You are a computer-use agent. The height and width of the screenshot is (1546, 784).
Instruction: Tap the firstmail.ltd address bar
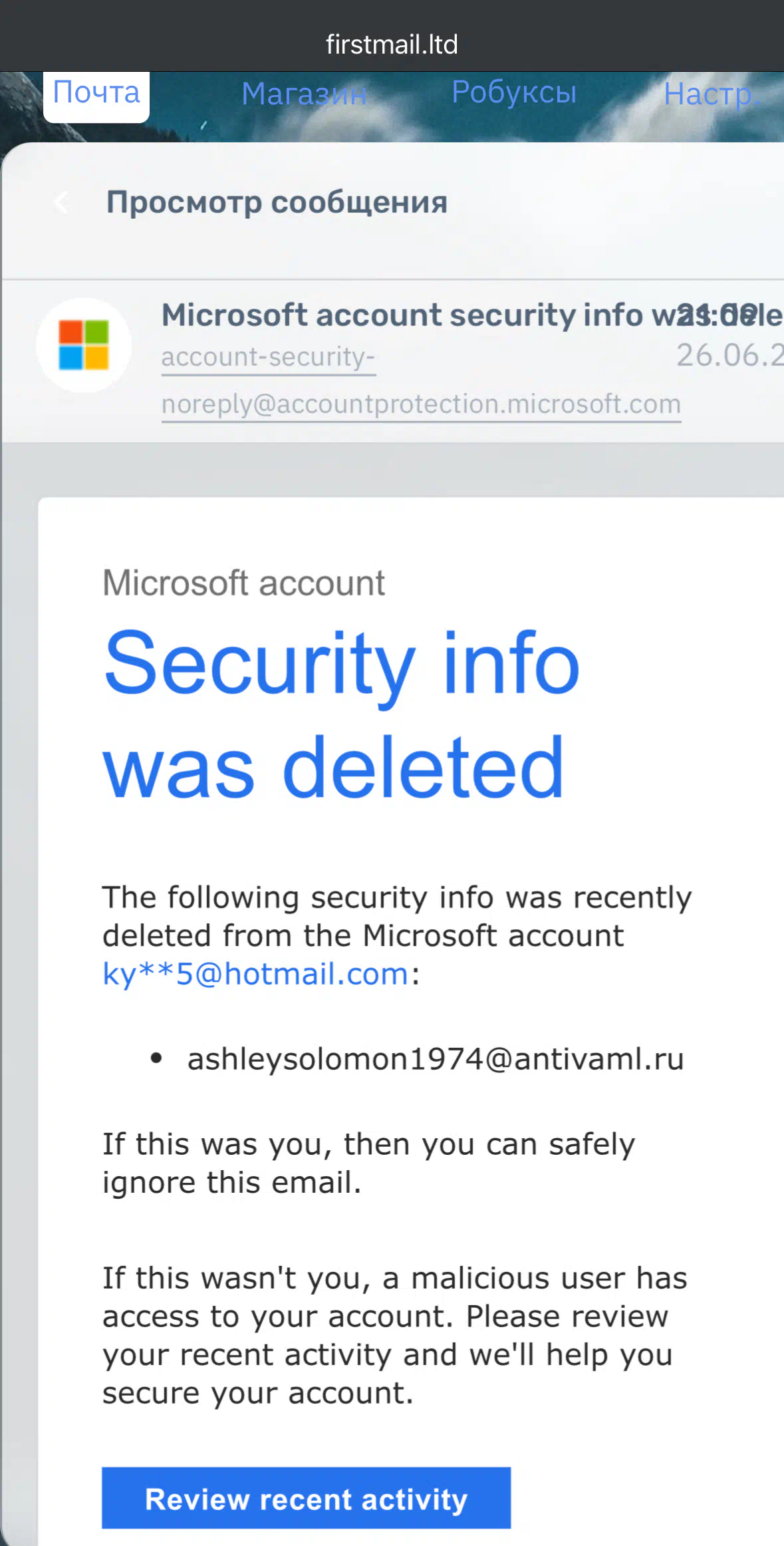392,45
